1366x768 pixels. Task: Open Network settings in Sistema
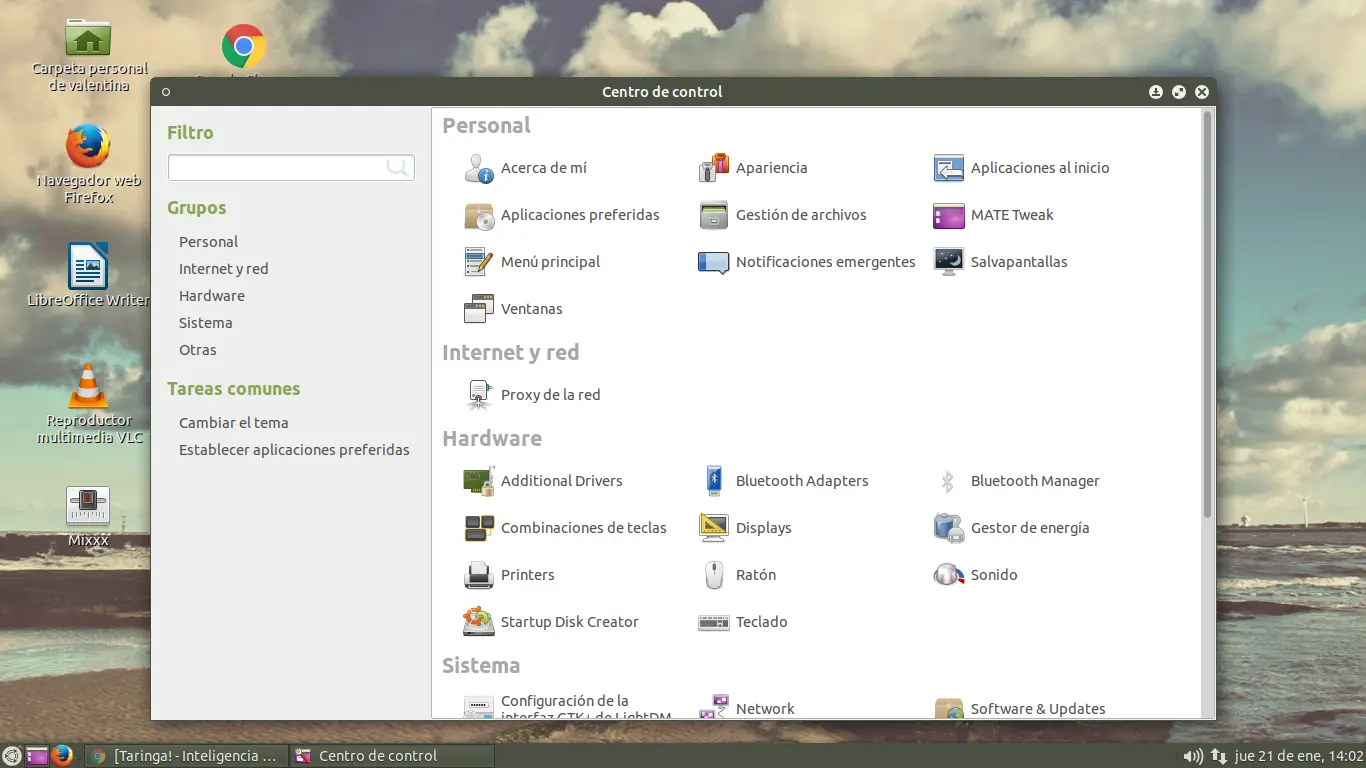[x=747, y=709]
